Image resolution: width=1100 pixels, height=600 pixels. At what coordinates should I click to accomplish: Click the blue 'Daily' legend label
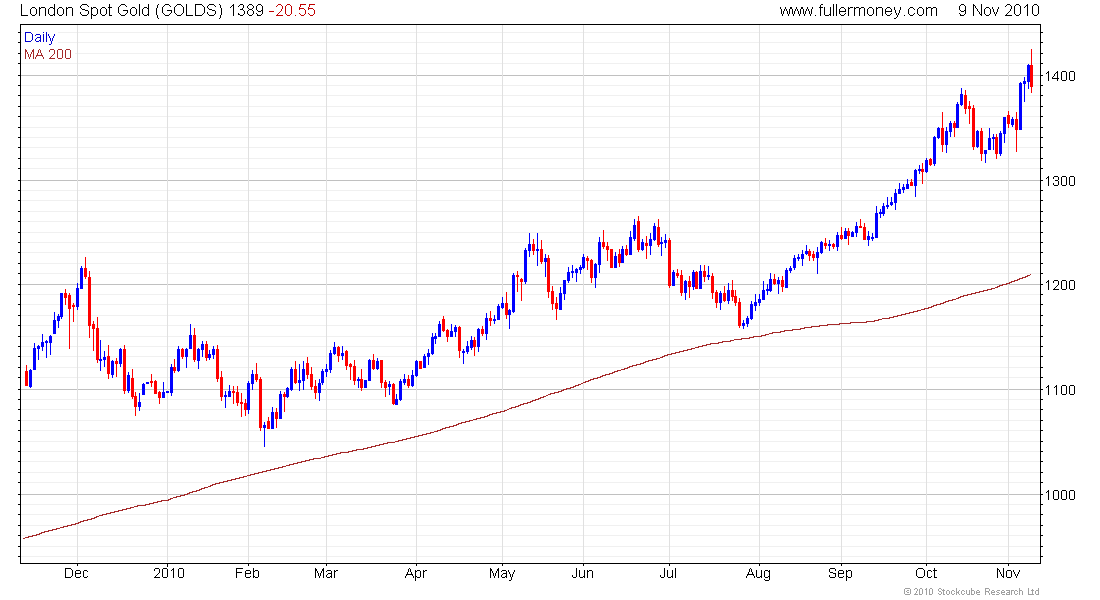(x=39, y=37)
